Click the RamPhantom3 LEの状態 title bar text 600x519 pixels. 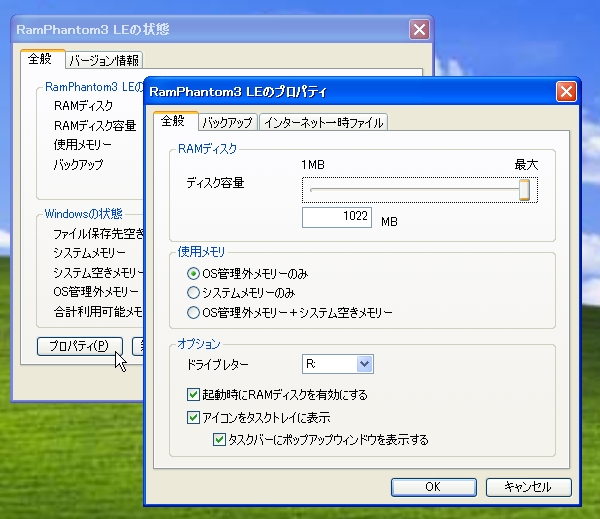[93, 29]
